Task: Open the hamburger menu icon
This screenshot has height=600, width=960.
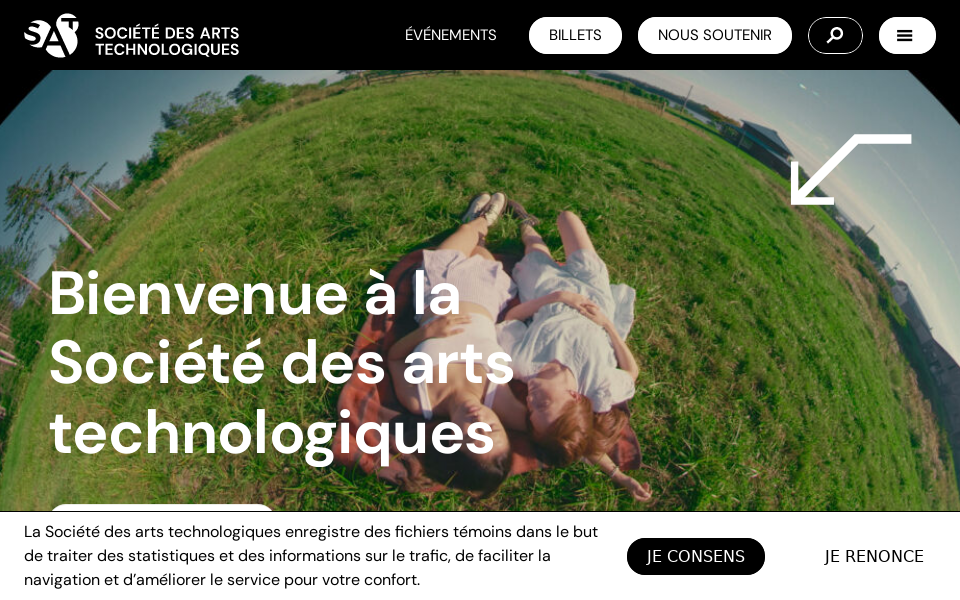Action: pyautogui.click(x=907, y=36)
